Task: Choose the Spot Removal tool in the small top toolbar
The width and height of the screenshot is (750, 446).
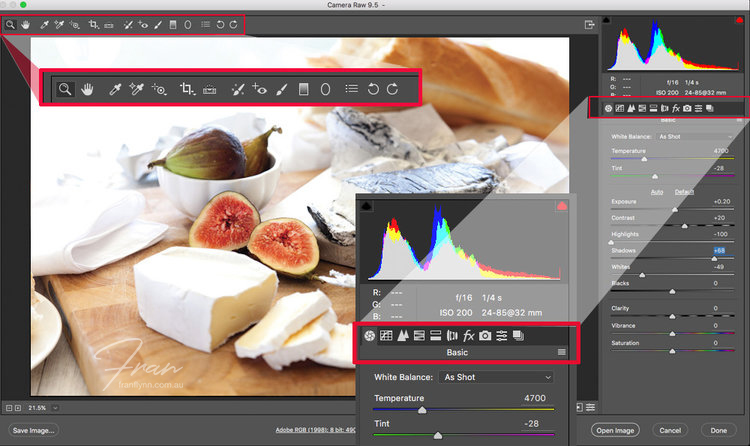Action: pyautogui.click(x=128, y=24)
